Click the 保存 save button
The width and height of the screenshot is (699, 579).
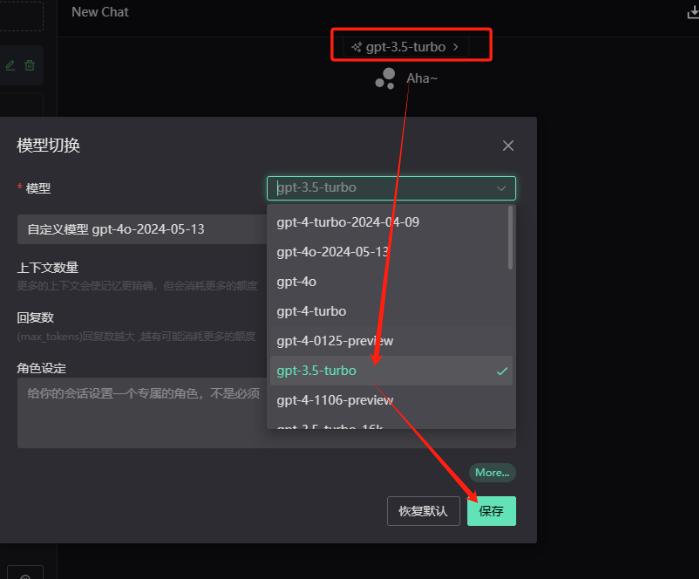[491, 511]
